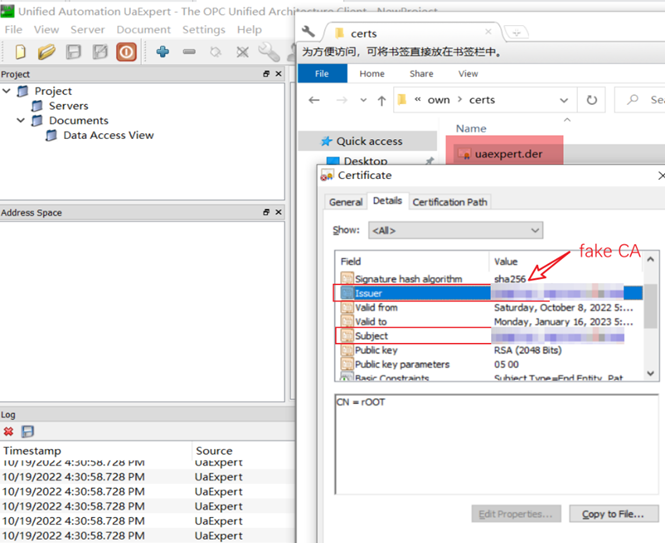Open the Home ribbon tab in explorer
The height and width of the screenshot is (543, 665).
[372, 73]
